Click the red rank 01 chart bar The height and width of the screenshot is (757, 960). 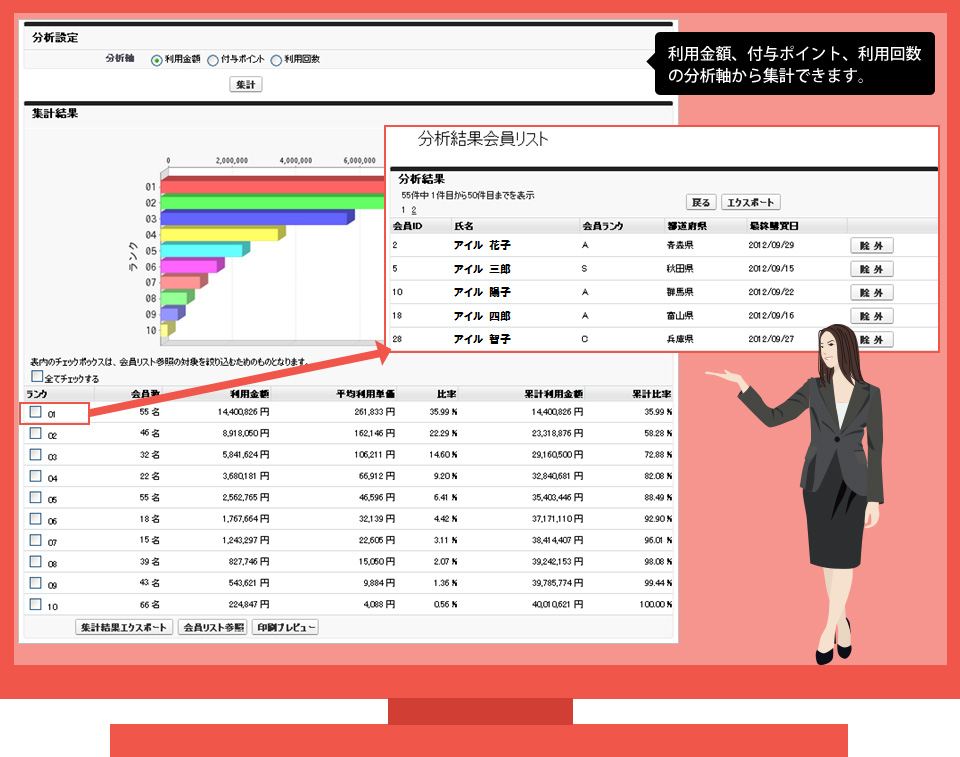(x=270, y=187)
